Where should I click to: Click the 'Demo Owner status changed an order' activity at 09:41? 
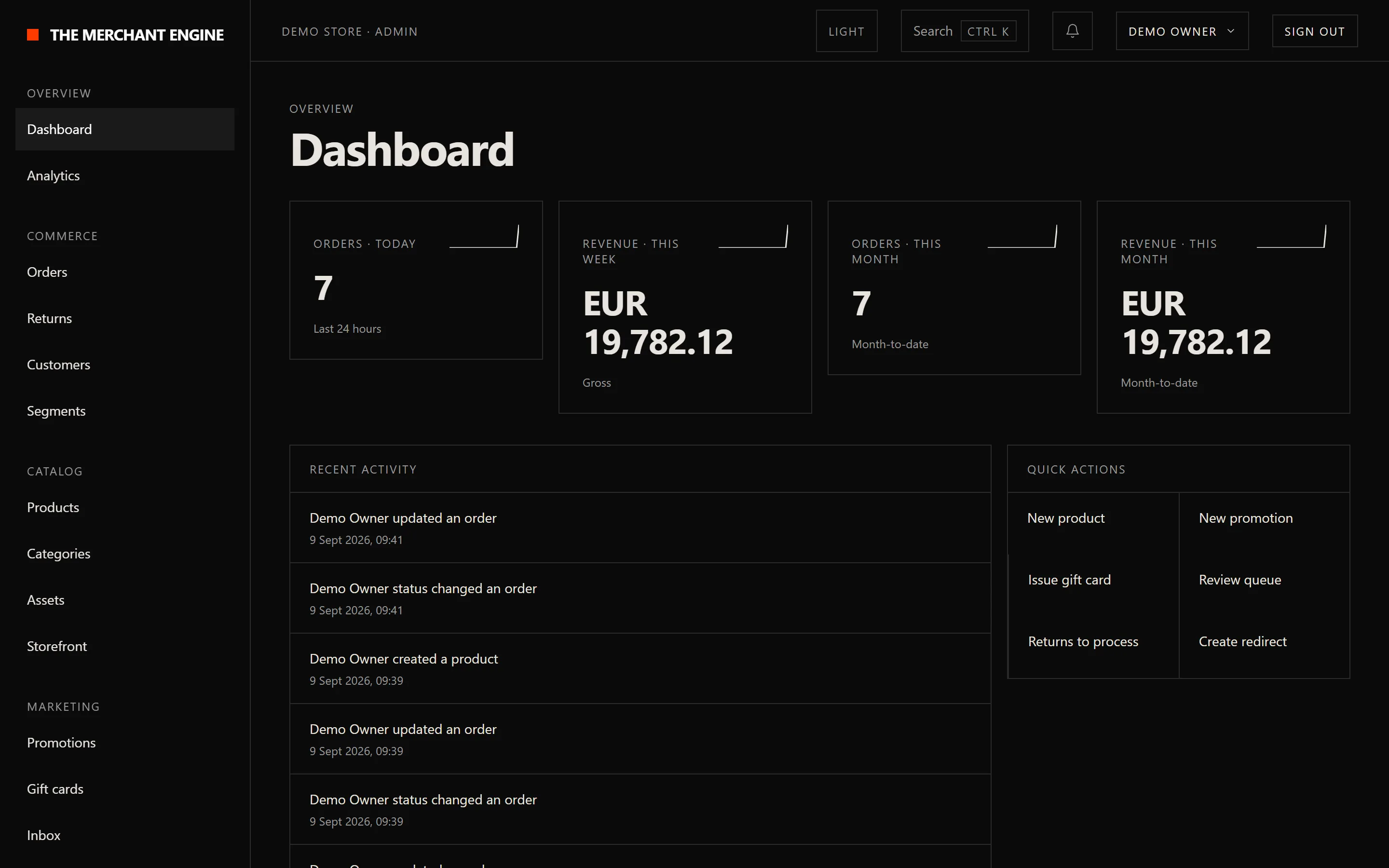(x=640, y=598)
